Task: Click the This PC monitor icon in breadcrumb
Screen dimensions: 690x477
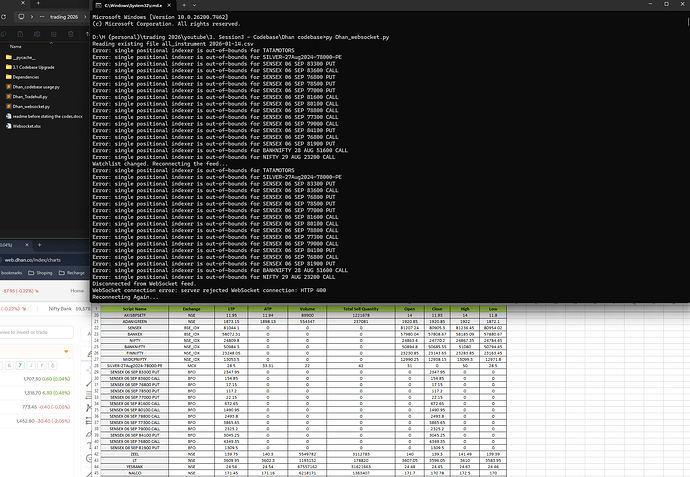Action: (21, 17)
